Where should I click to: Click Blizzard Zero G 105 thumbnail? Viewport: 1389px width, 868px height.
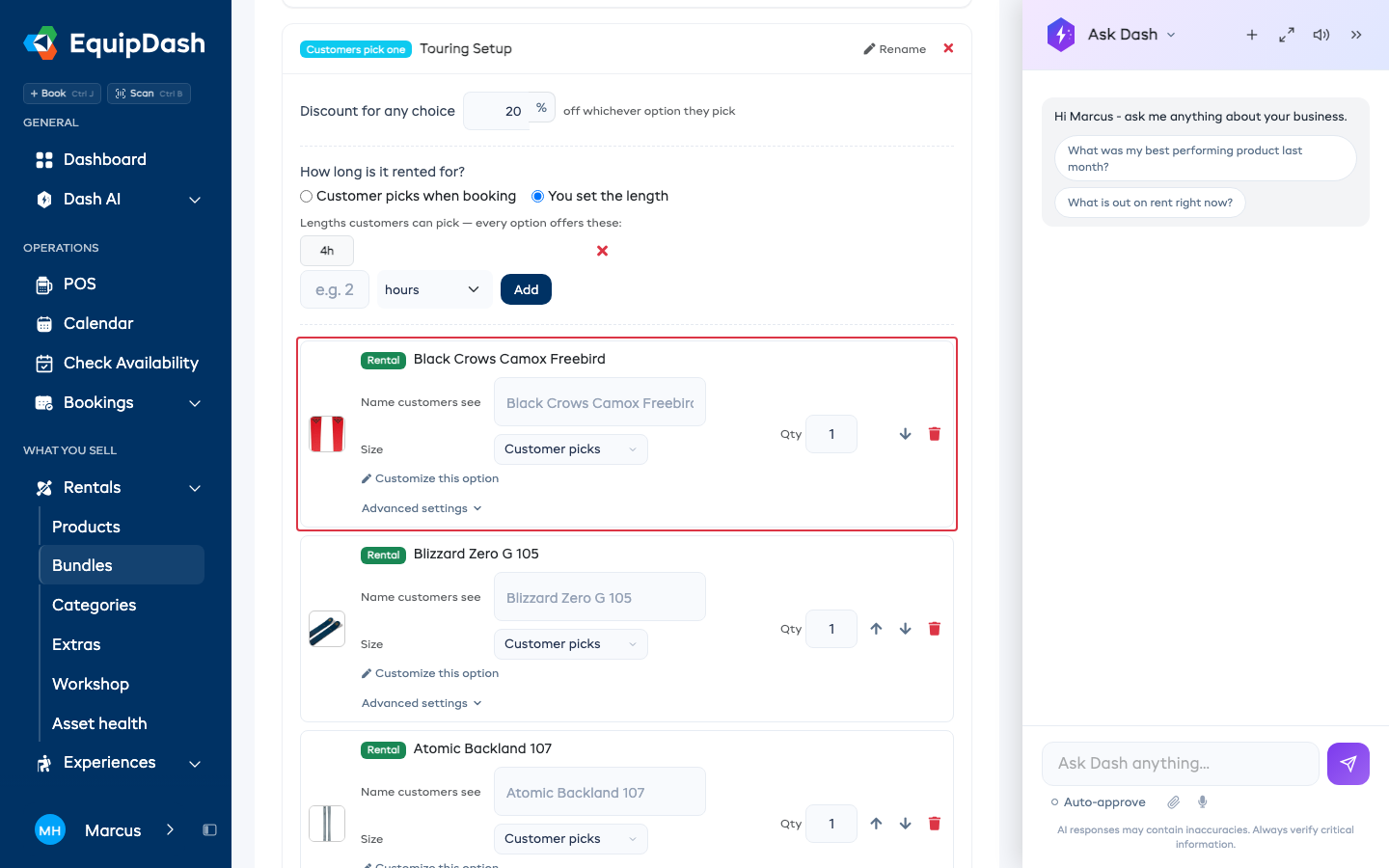pos(327,629)
